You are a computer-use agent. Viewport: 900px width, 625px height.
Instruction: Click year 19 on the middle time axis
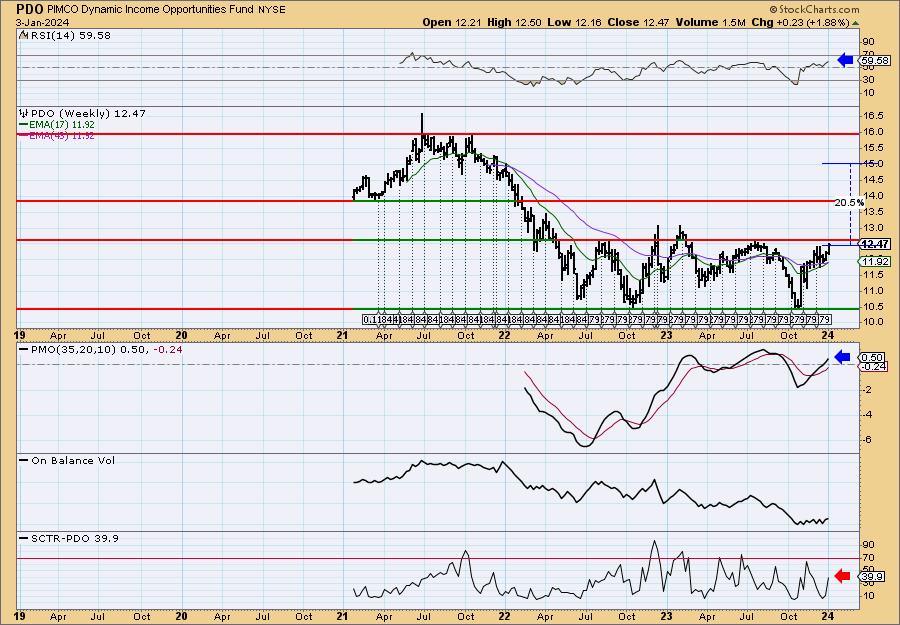pos(20,335)
